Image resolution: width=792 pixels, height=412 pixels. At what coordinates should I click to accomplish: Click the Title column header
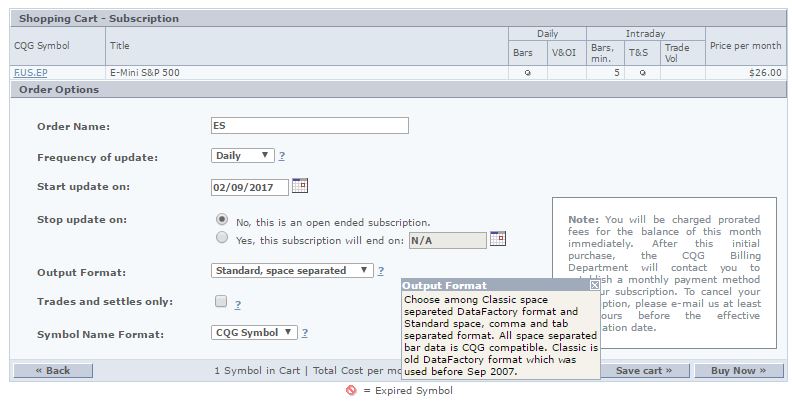tap(307, 46)
